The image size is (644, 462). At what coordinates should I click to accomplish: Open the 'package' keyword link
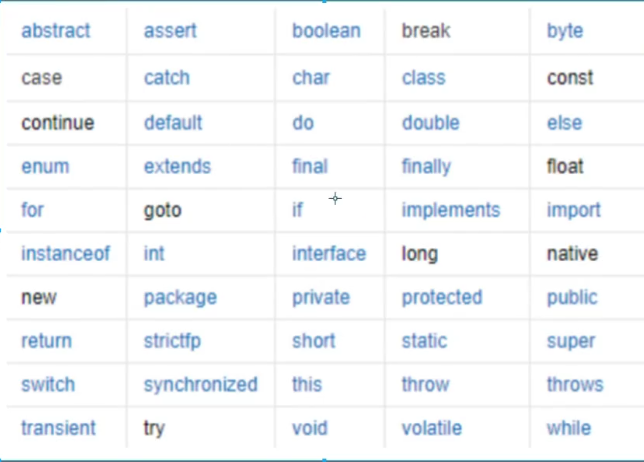(x=180, y=298)
